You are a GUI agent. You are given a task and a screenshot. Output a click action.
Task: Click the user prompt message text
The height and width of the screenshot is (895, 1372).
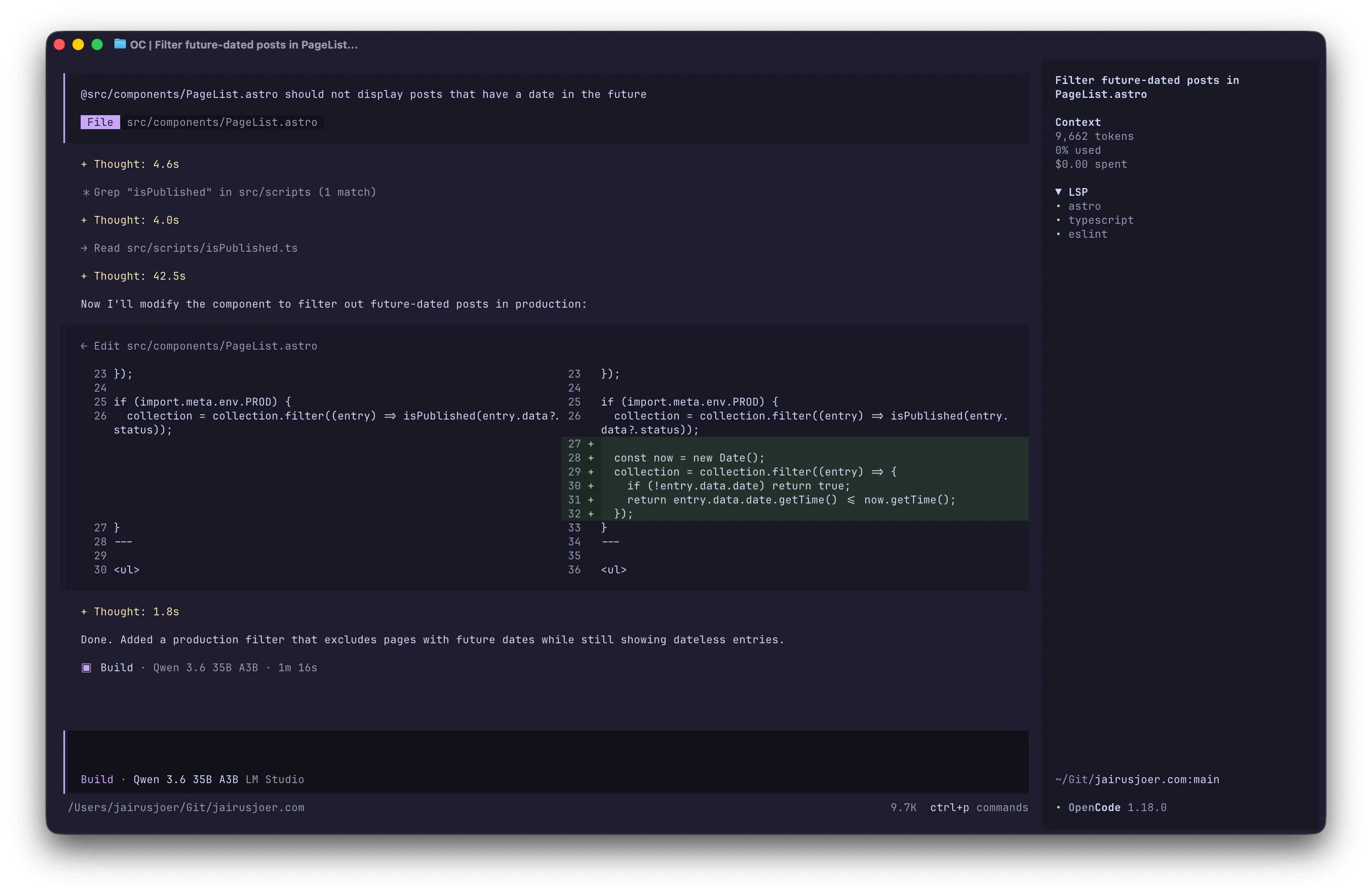click(x=363, y=95)
